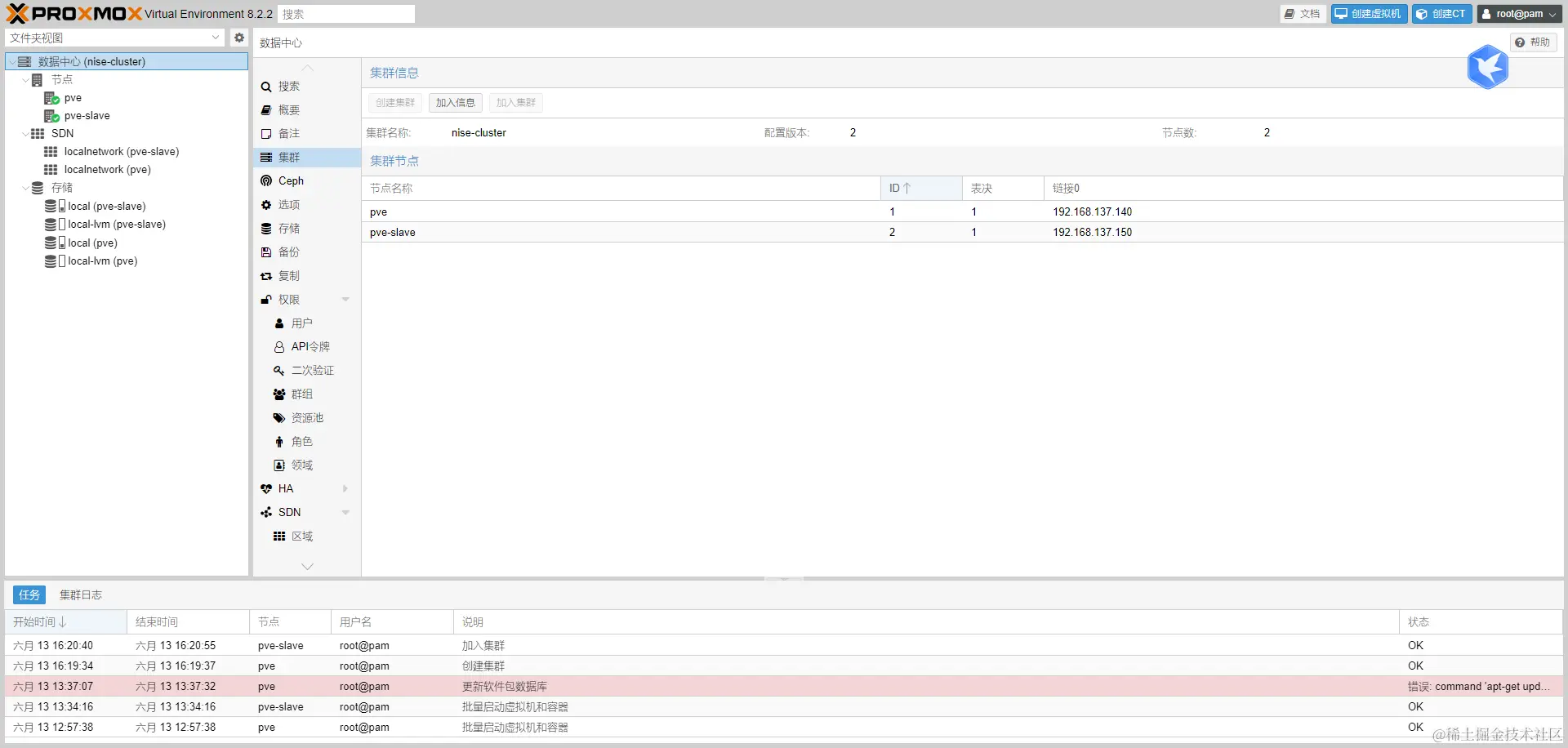Collapse the 权限 submenu arrow

coord(345,300)
